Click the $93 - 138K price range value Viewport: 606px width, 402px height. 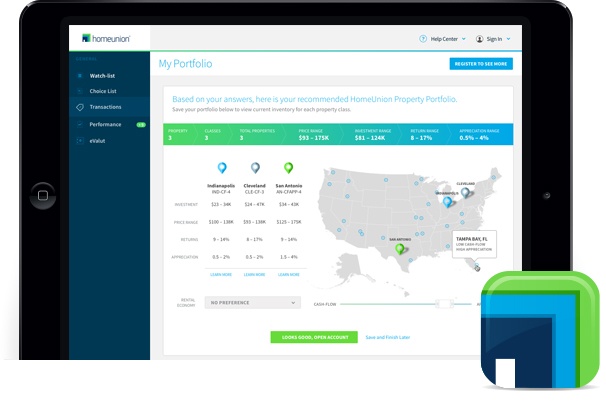[254, 222]
